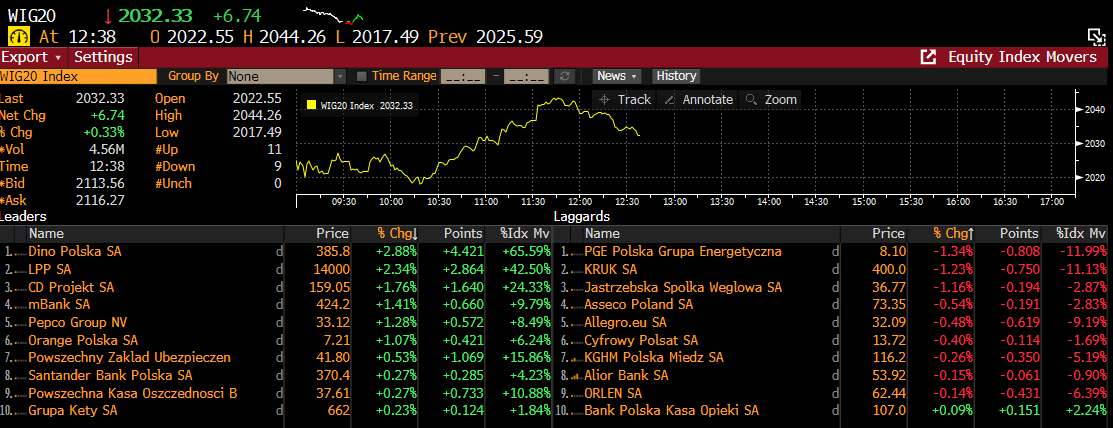Select Pepco Group NV row
The height and width of the screenshot is (428, 1113).
point(277,322)
